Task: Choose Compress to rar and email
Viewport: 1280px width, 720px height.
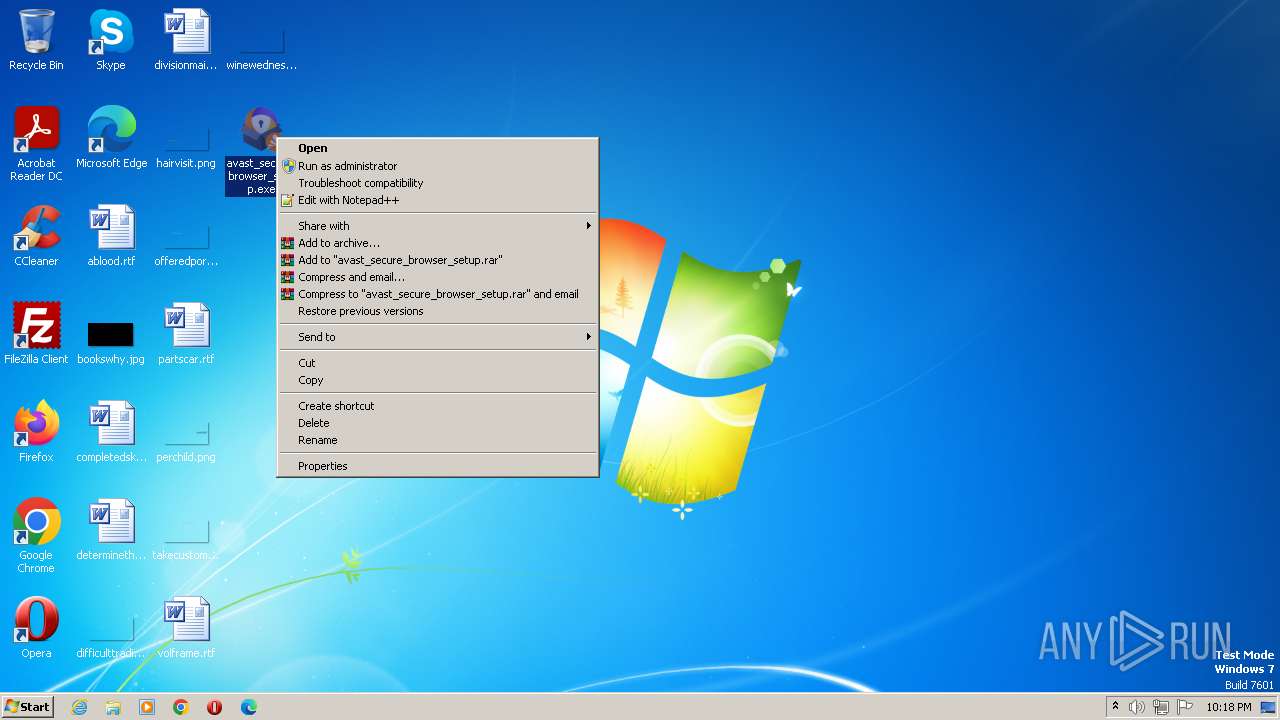Action: (438, 294)
